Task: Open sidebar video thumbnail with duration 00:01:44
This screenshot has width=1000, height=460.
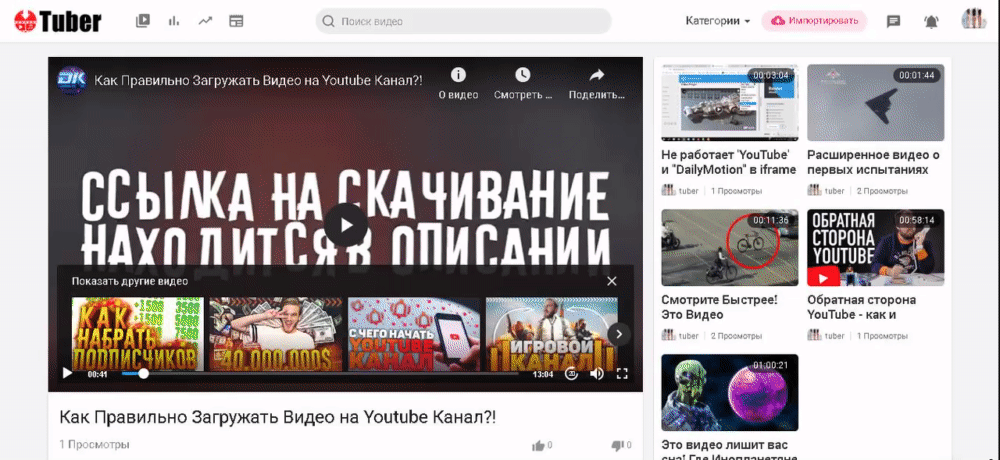Action: coord(876,103)
